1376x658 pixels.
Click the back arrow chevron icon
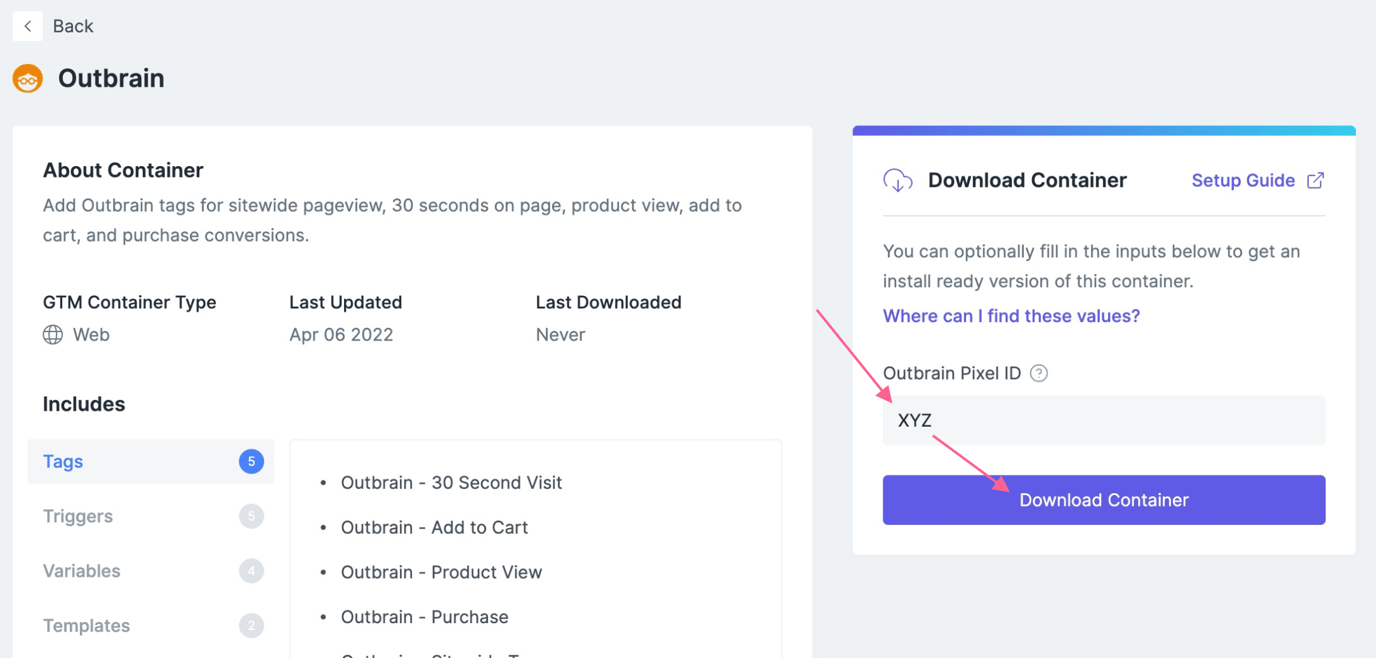coord(28,26)
